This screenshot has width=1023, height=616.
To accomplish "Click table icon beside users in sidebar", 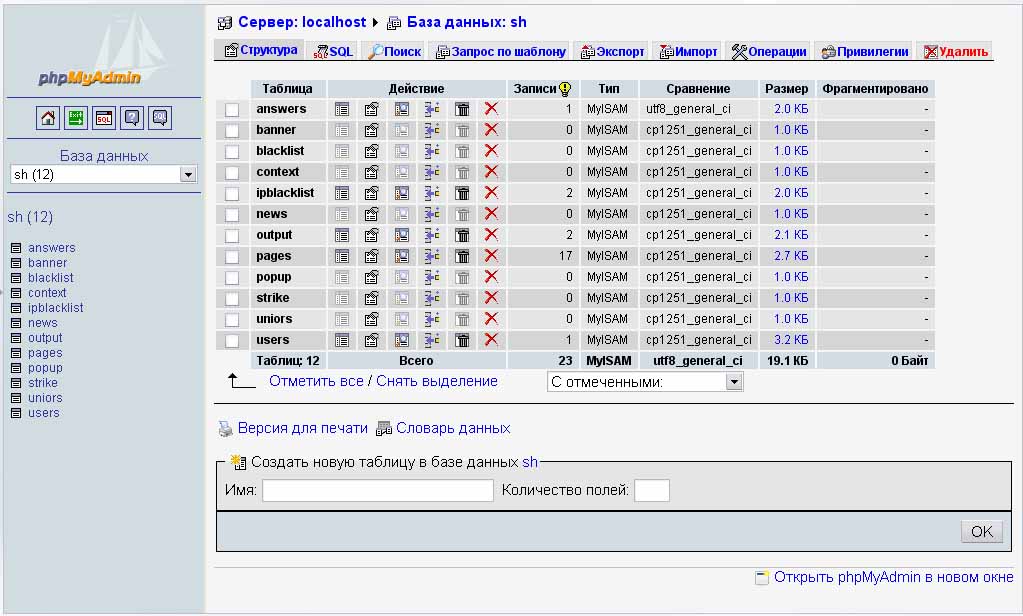I will 16,413.
